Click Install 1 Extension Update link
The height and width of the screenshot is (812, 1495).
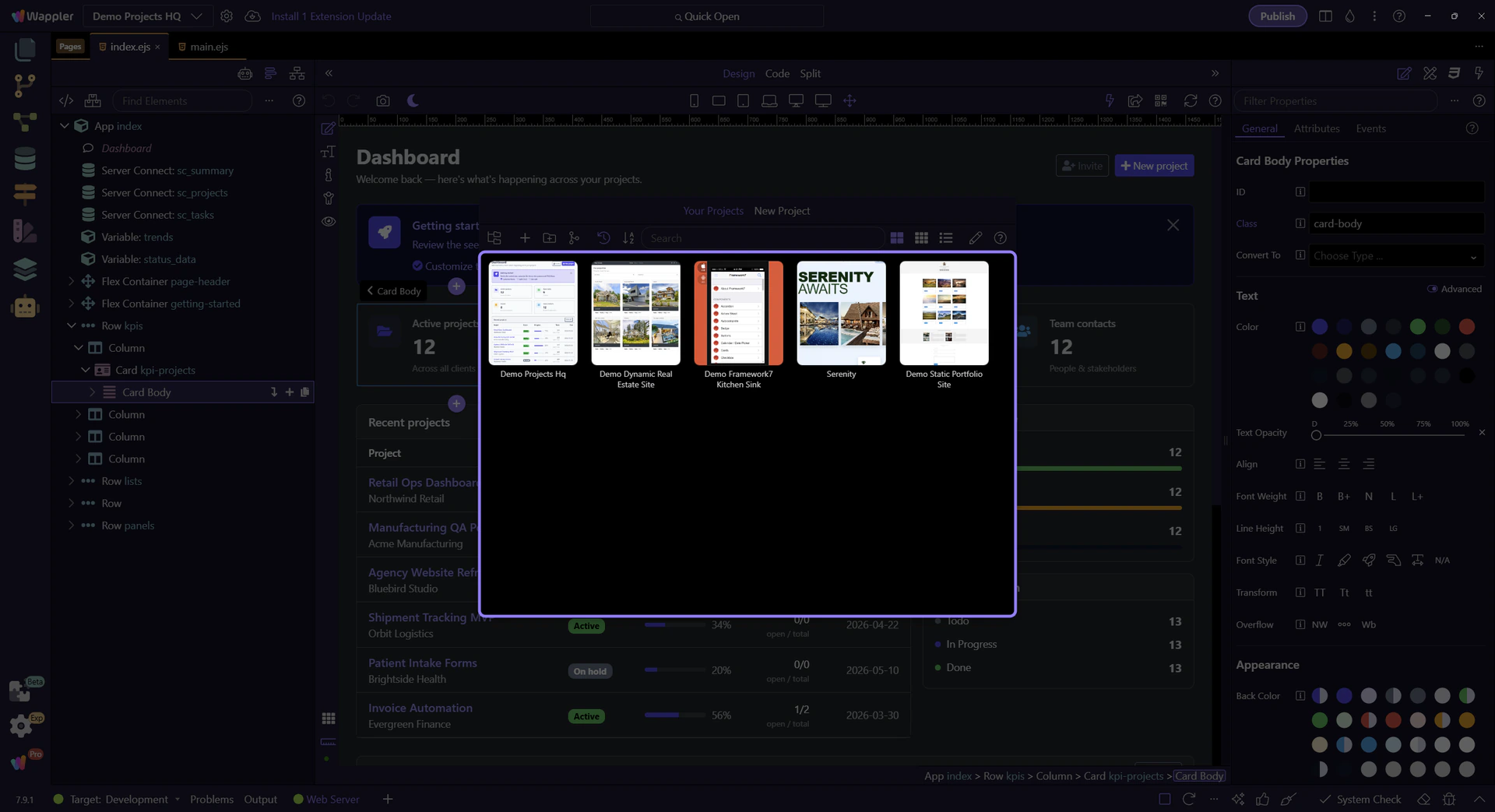tap(331, 16)
